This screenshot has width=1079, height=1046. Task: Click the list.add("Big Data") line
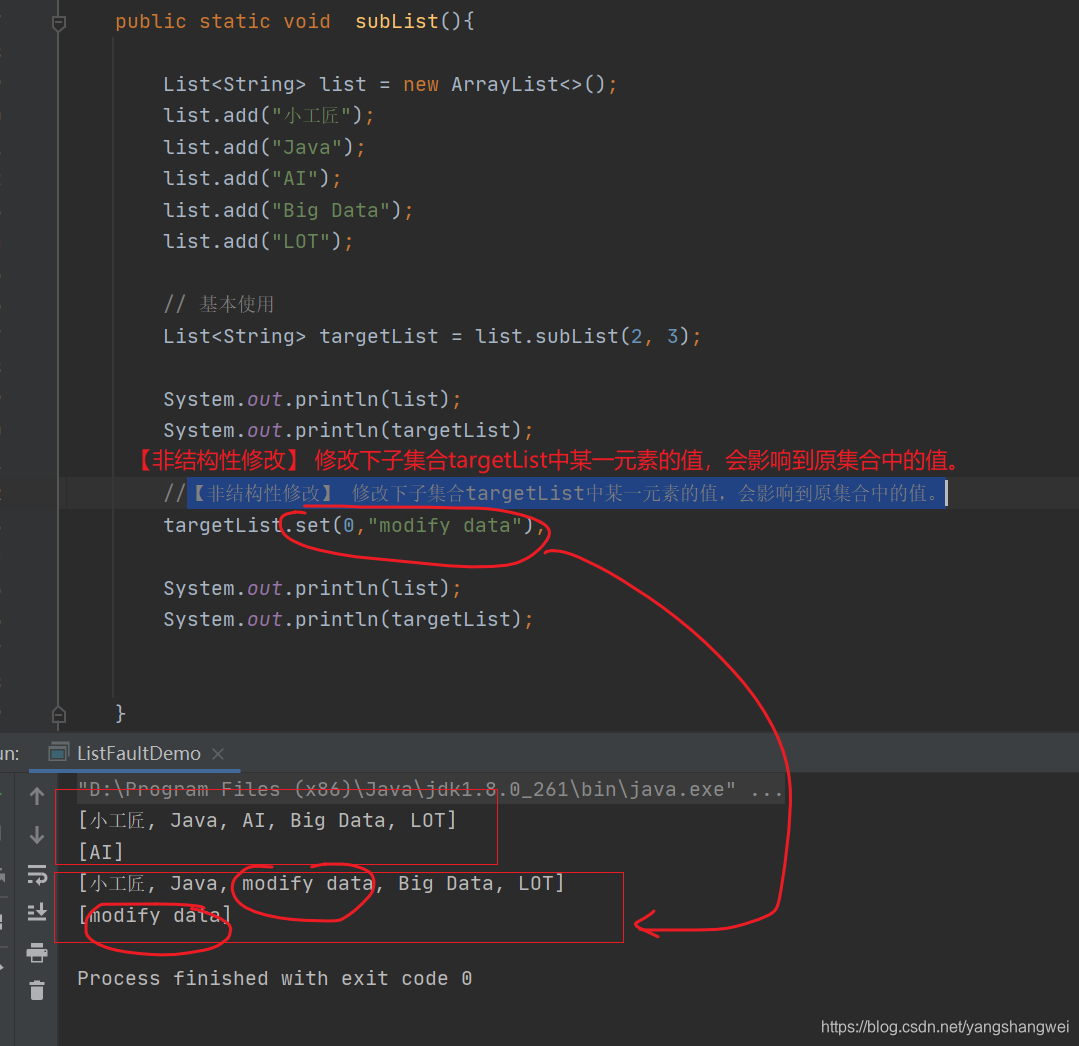point(288,211)
